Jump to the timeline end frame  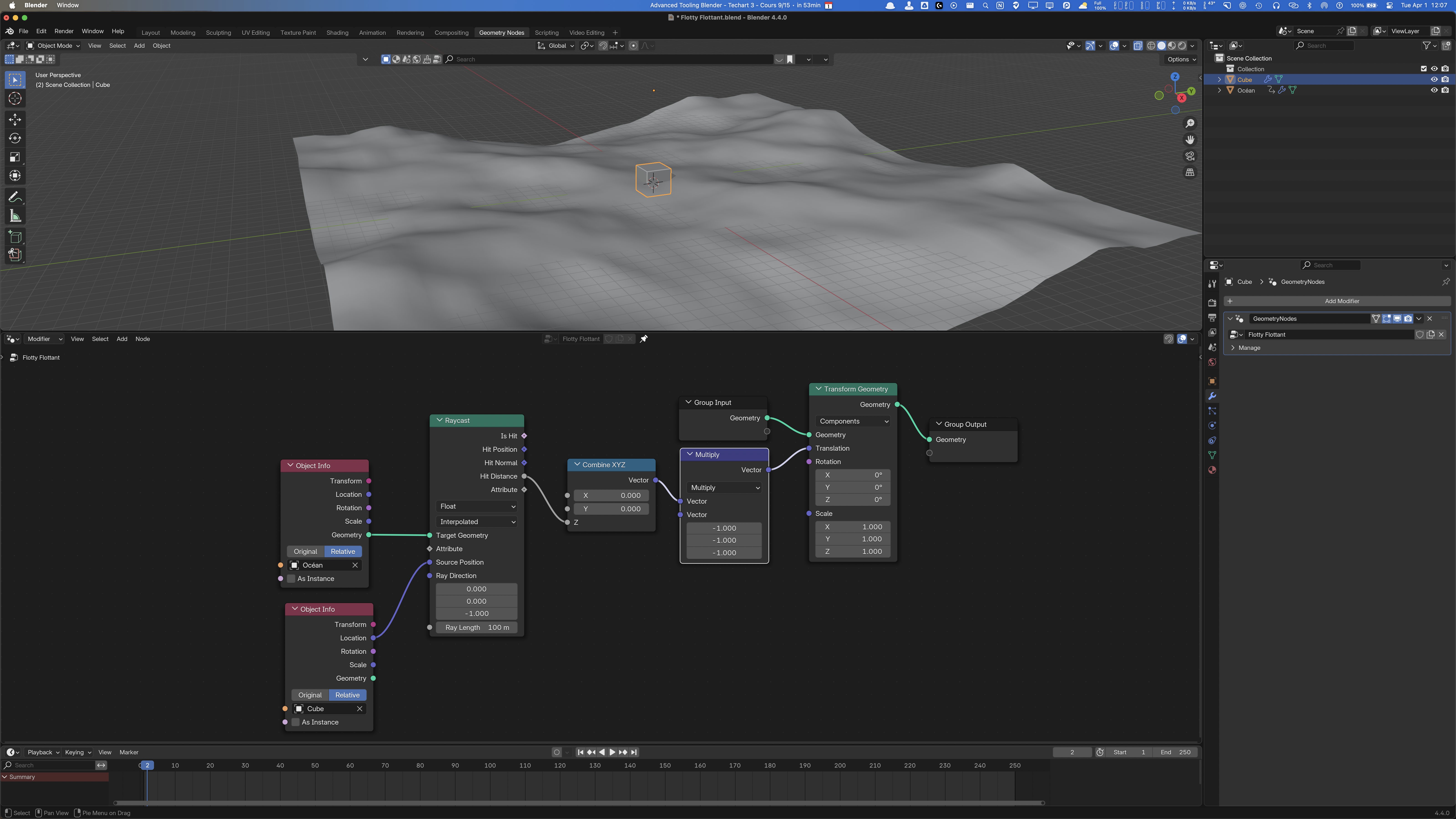(x=634, y=752)
